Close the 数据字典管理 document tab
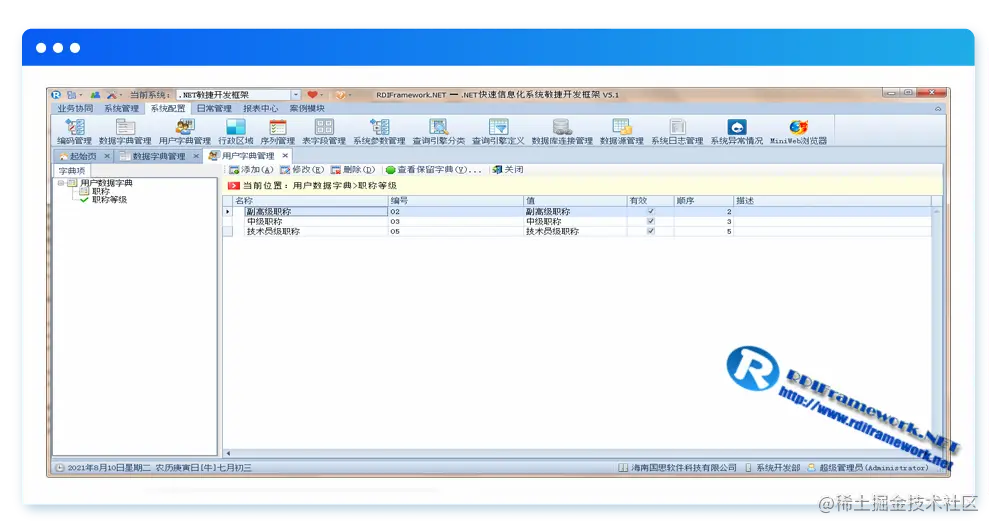Screen dimensions: 996x531 pos(196,156)
